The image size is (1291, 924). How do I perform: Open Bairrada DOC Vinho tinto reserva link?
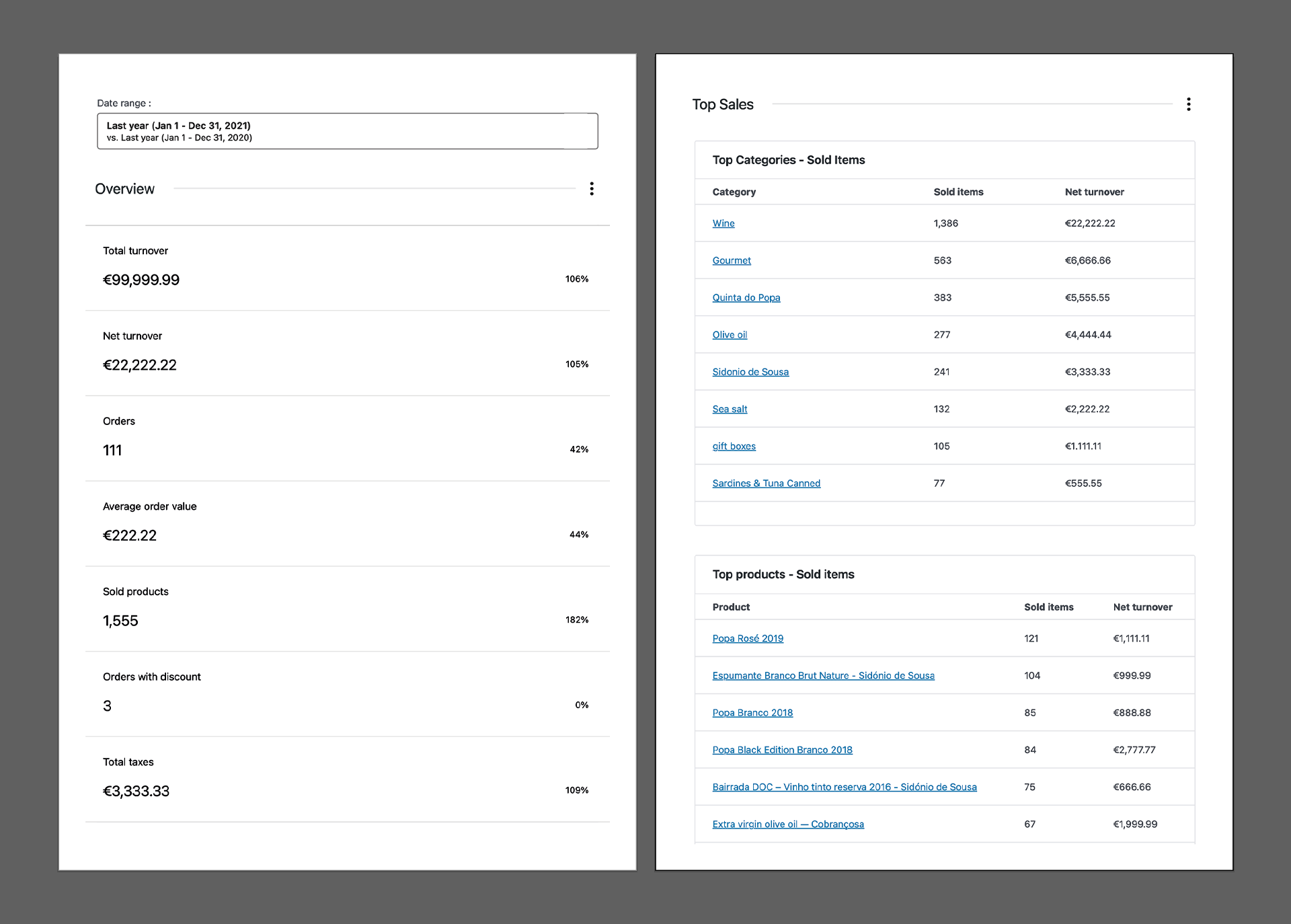click(x=845, y=787)
